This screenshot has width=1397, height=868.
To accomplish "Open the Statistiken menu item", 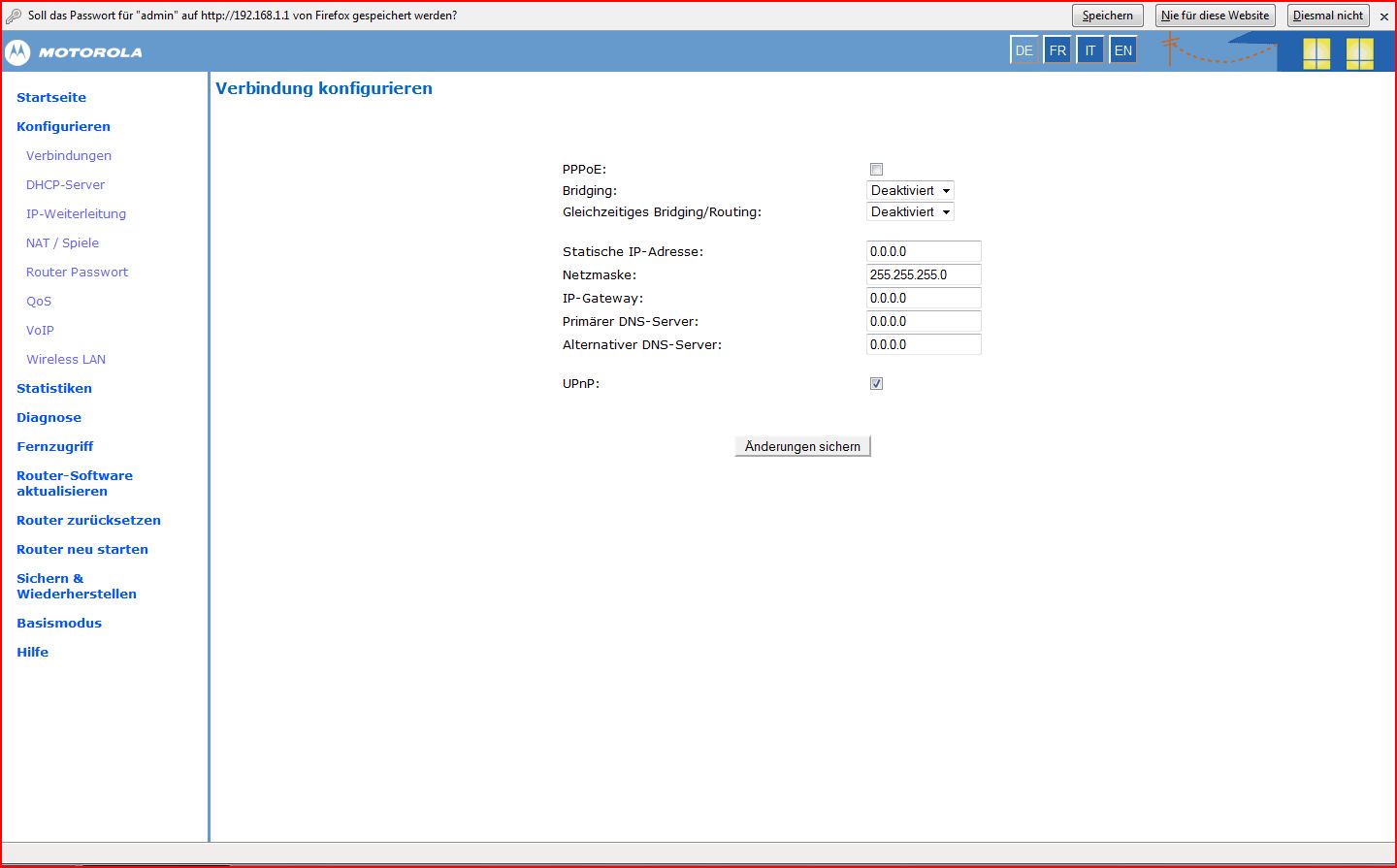I will [54, 388].
